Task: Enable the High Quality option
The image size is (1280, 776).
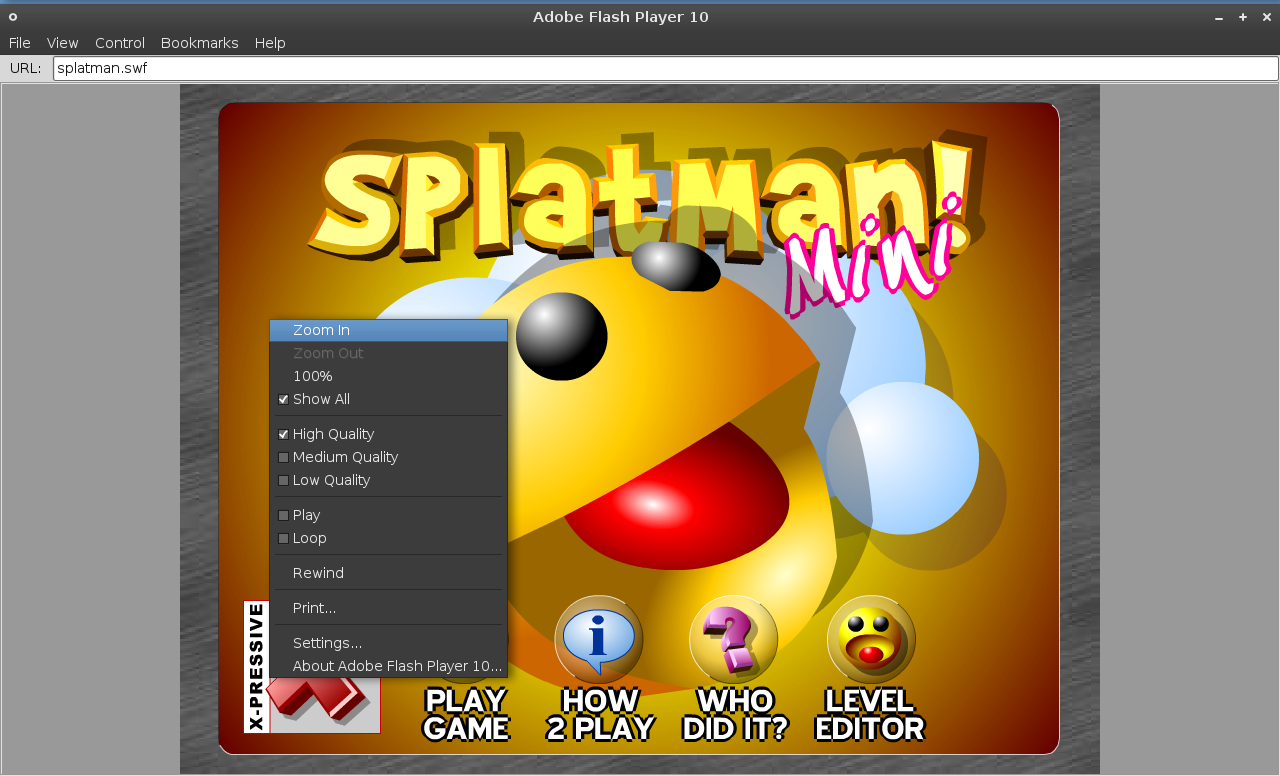Action: (x=284, y=435)
